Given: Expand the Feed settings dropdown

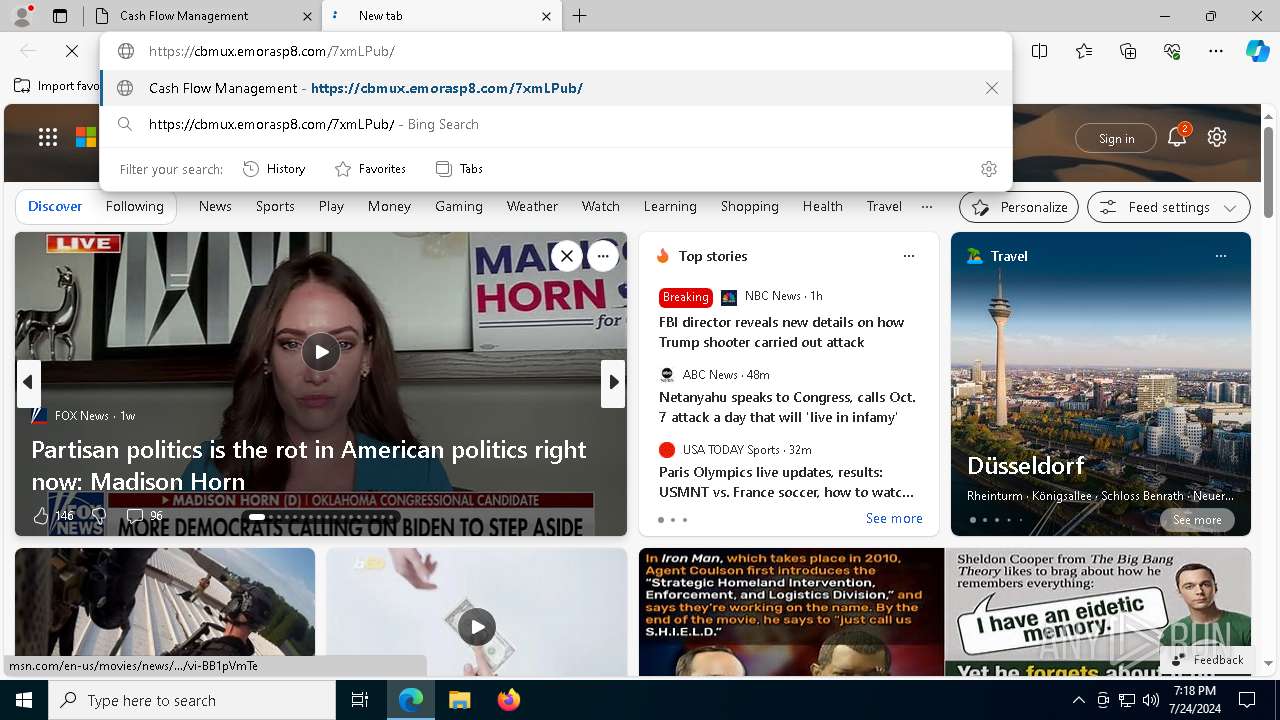Looking at the screenshot, I should (1169, 207).
